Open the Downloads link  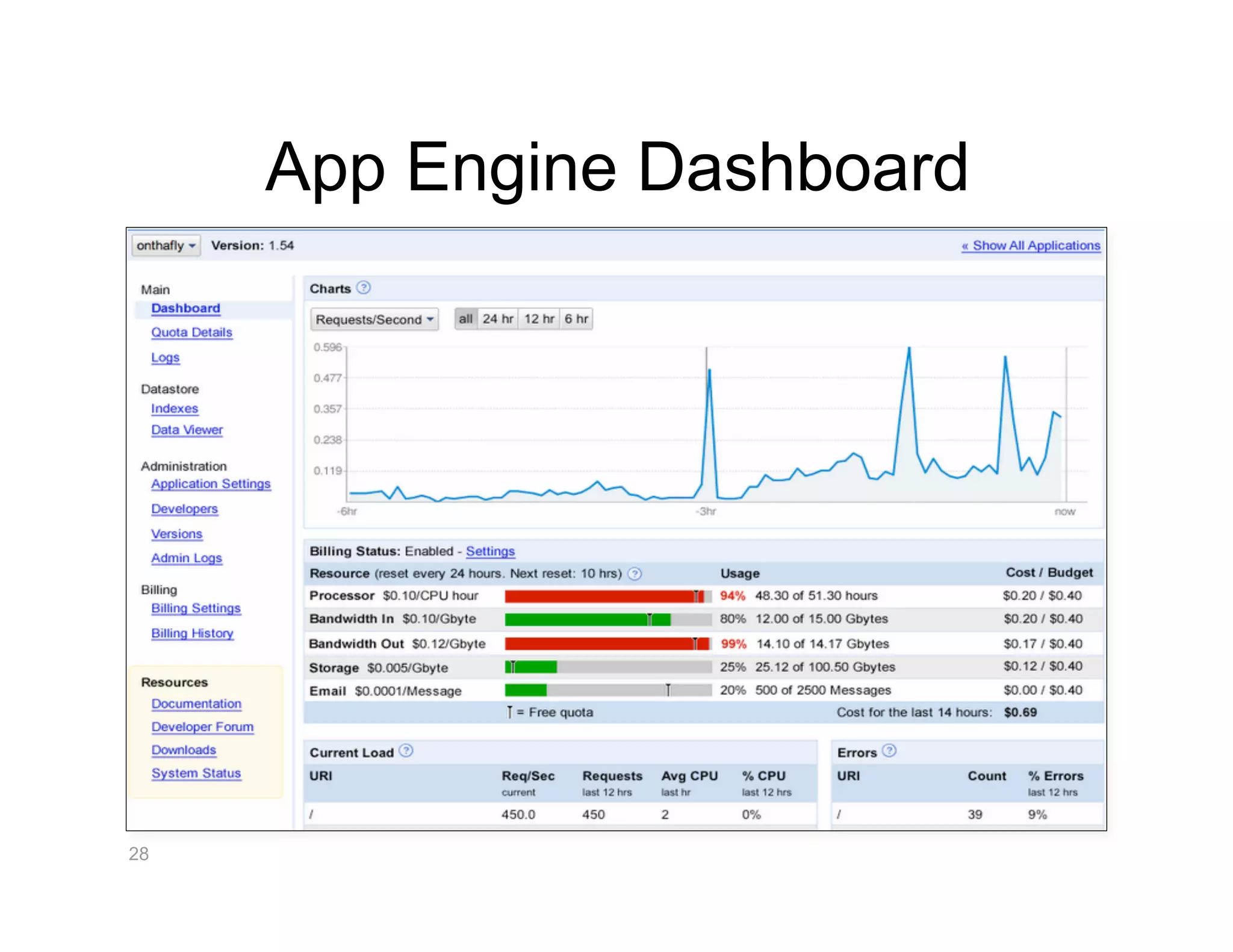tap(184, 750)
